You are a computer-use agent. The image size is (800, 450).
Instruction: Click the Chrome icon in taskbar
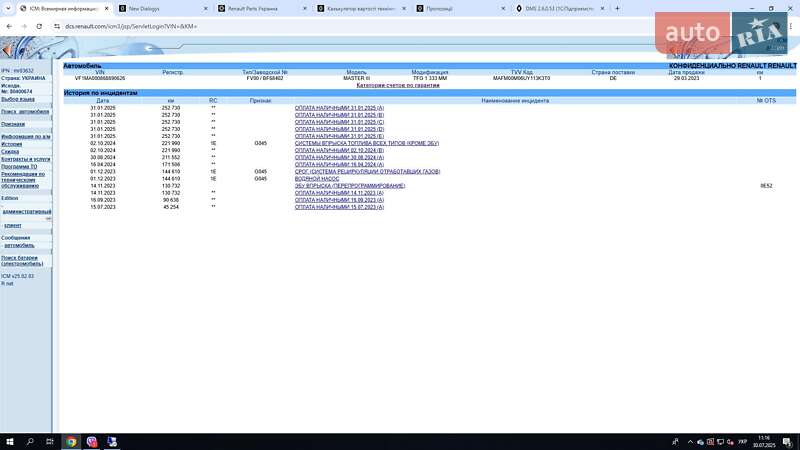click(71, 441)
